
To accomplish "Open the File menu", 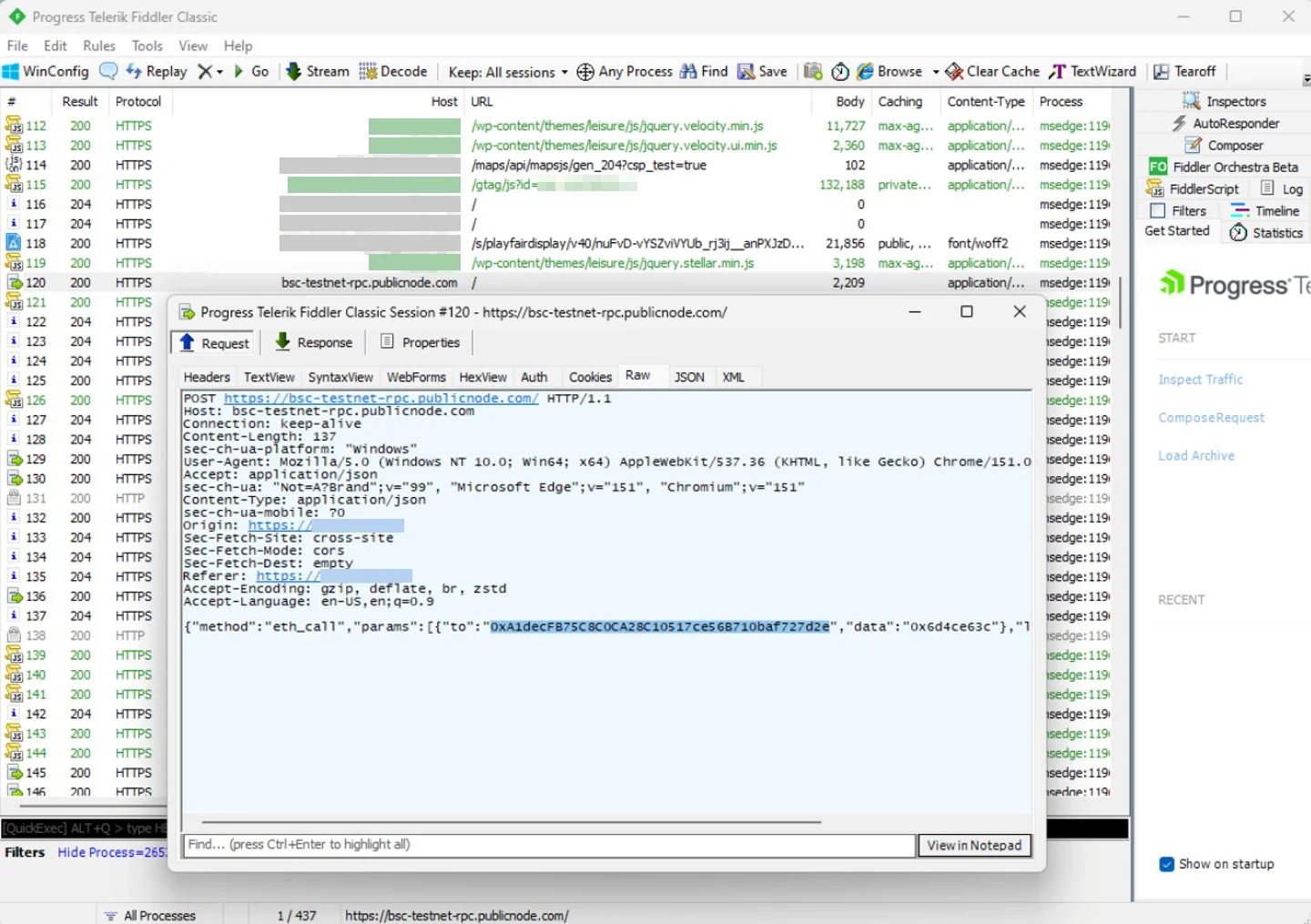I will pyautogui.click(x=17, y=46).
